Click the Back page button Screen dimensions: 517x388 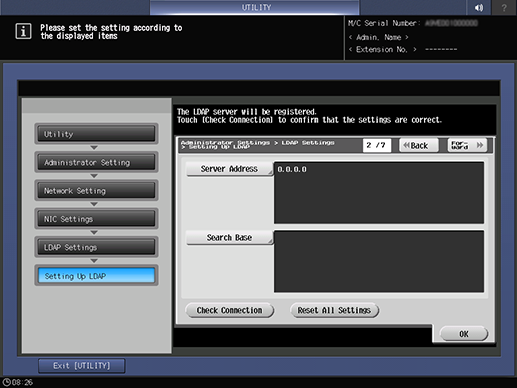tap(419, 145)
